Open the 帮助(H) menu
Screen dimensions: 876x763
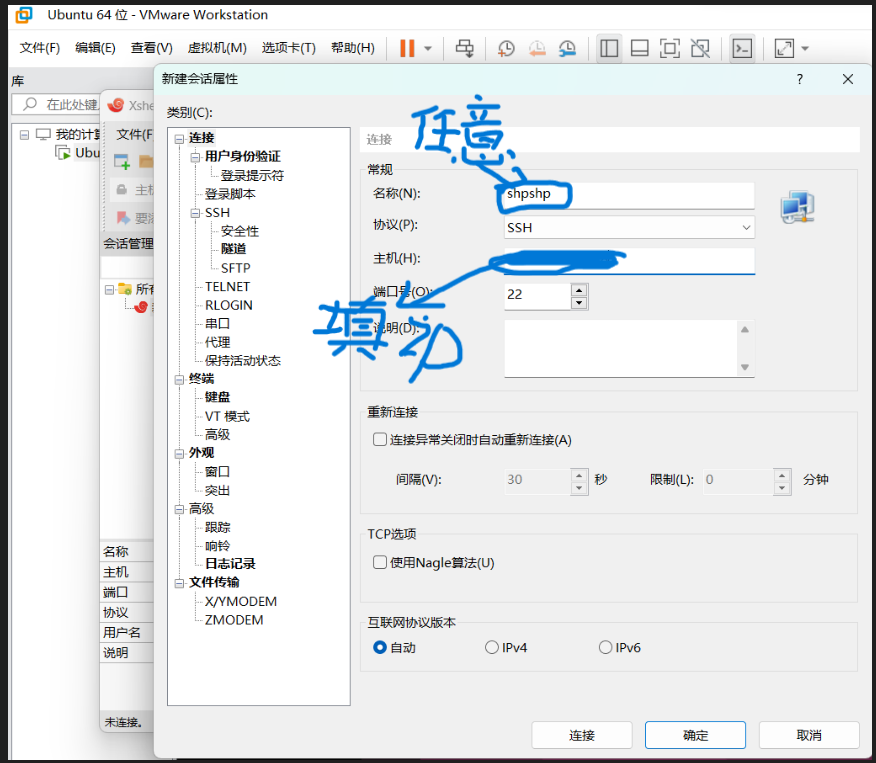tap(353, 48)
